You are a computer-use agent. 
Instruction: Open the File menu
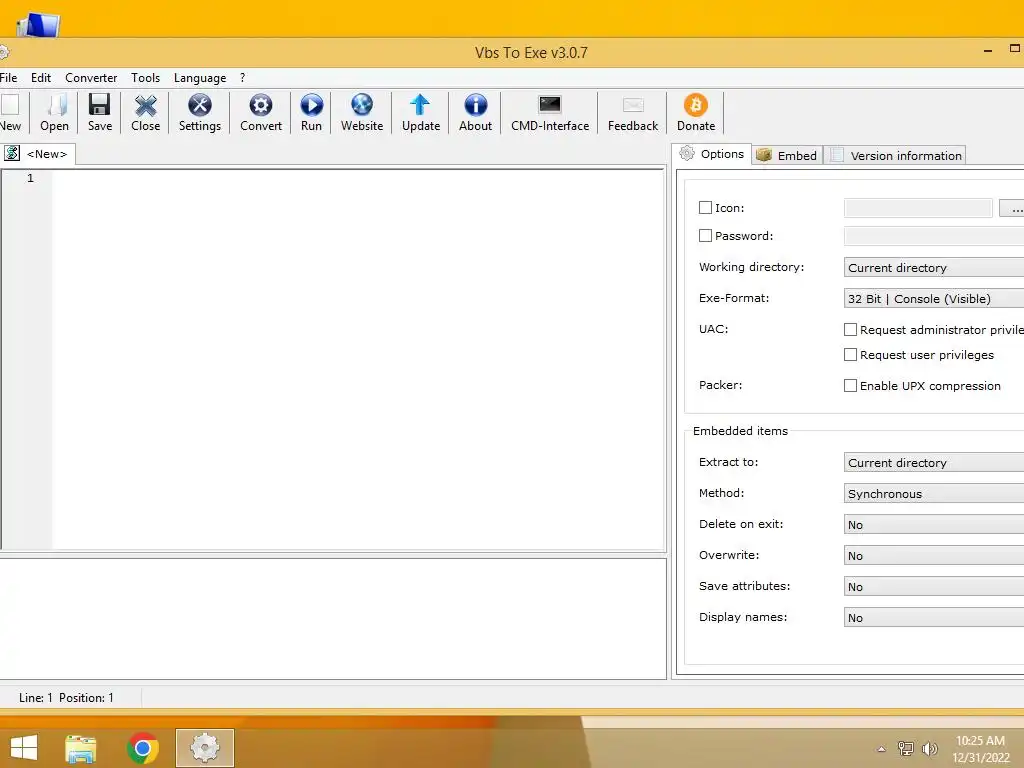(x=8, y=78)
